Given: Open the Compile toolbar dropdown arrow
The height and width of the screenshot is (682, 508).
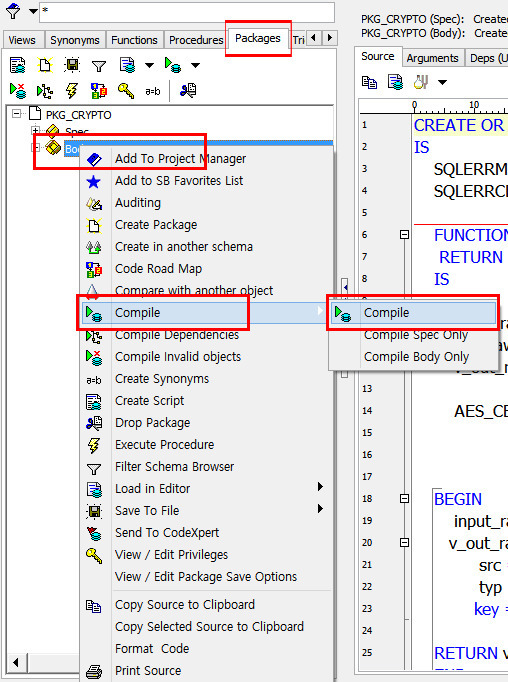Looking at the screenshot, I should (195, 66).
